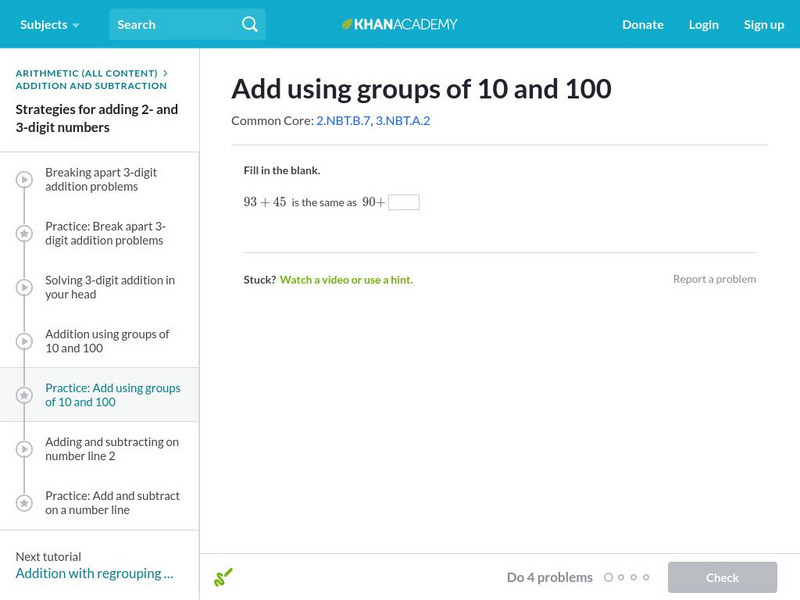
Task: Click the last problem progress circle
Action: coord(646,578)
